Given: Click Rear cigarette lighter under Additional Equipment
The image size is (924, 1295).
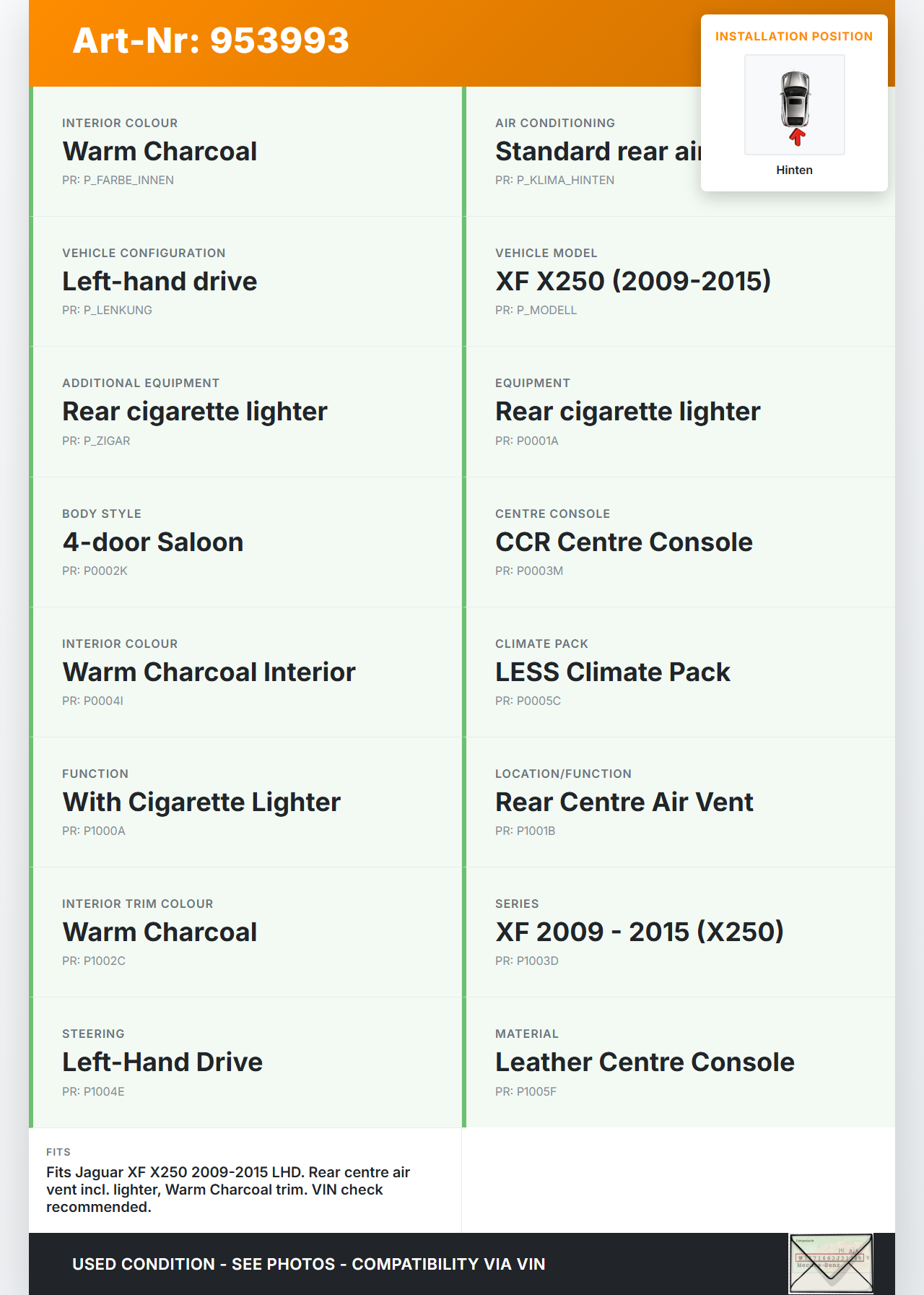Looking at the screenshot, I should point(195,412).
